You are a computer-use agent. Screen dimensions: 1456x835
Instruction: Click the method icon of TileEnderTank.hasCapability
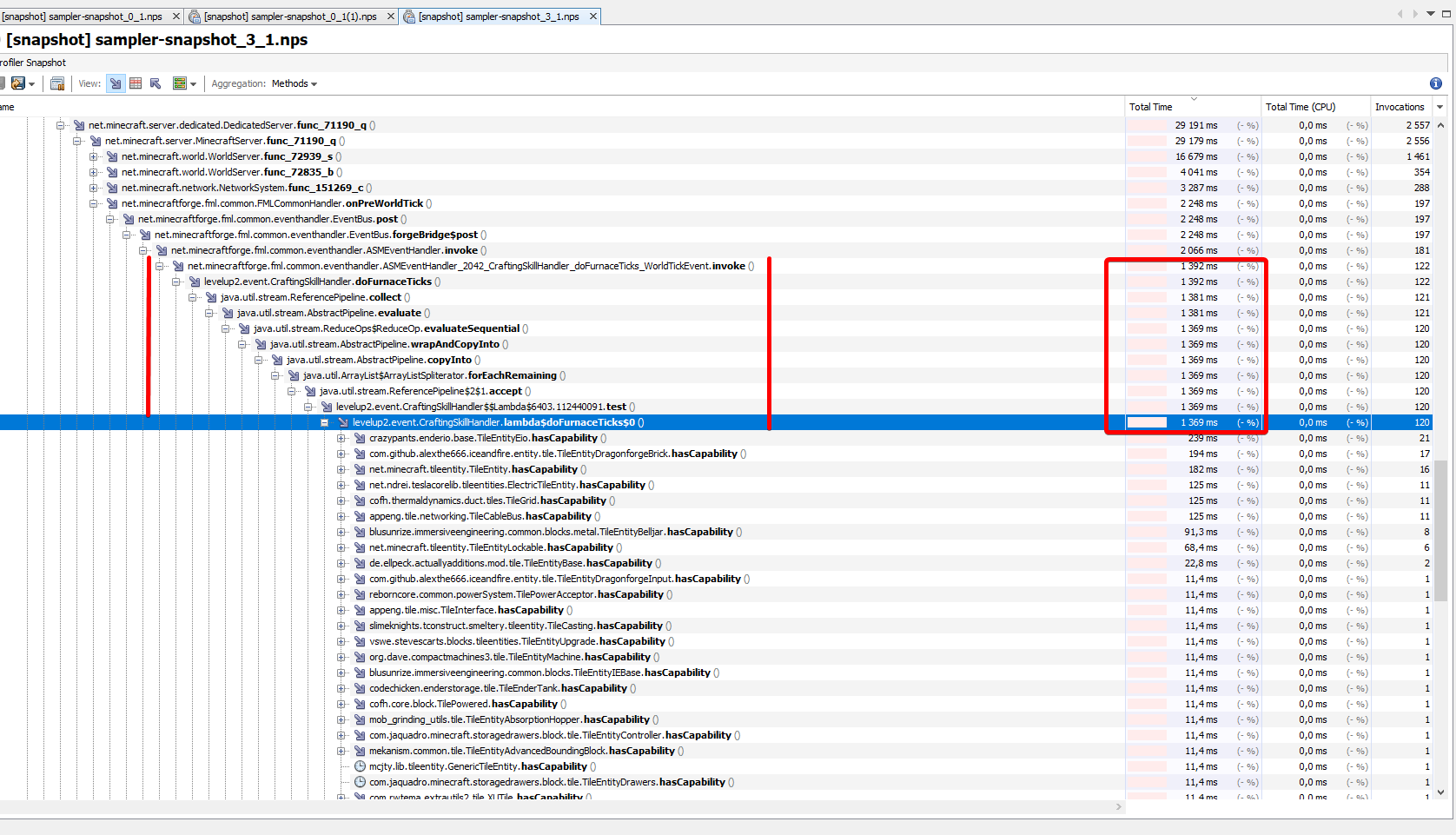coord(360,688)
